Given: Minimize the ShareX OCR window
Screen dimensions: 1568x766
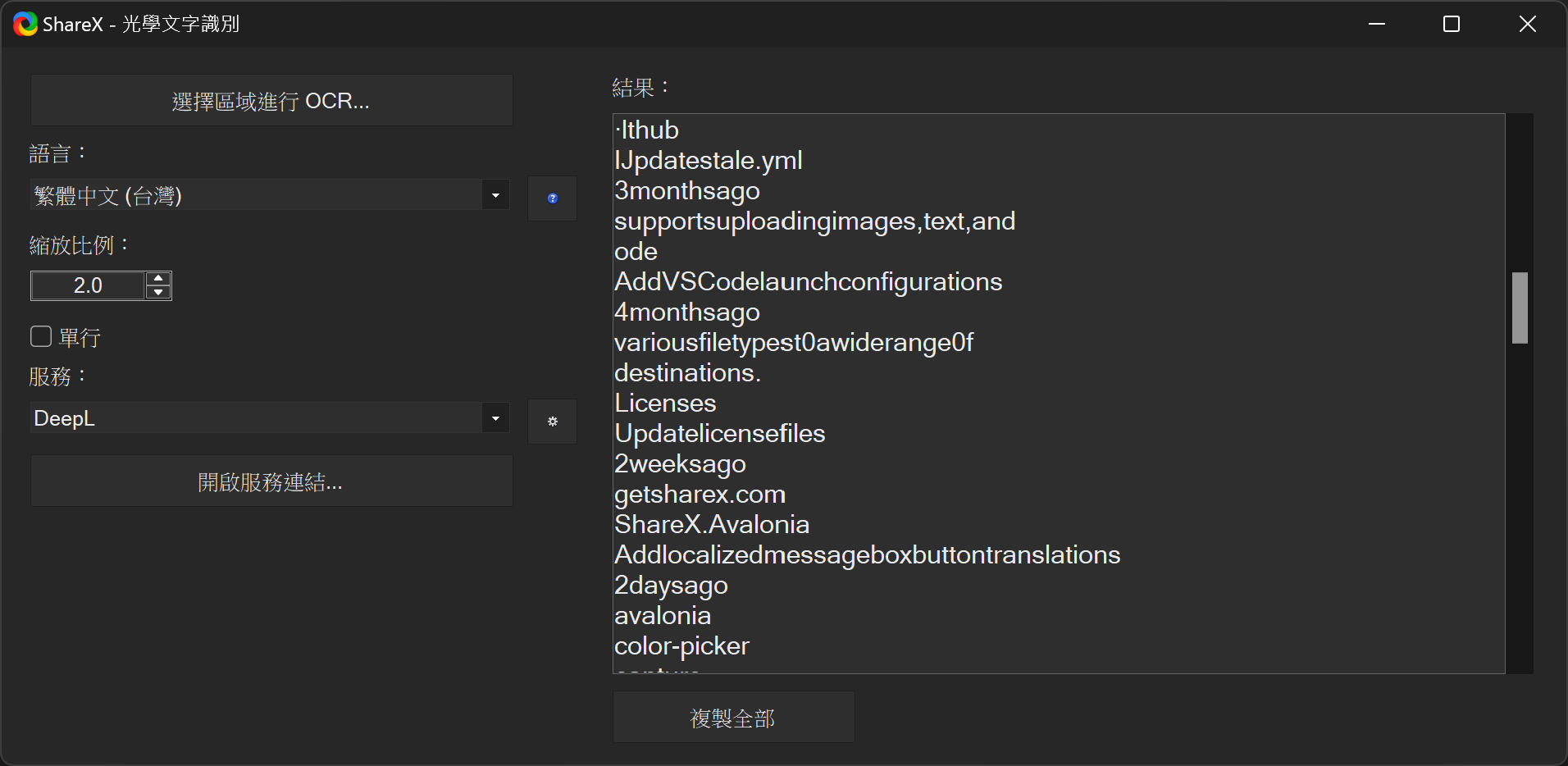Looking at the screenshot, I should coord(1377,24).
